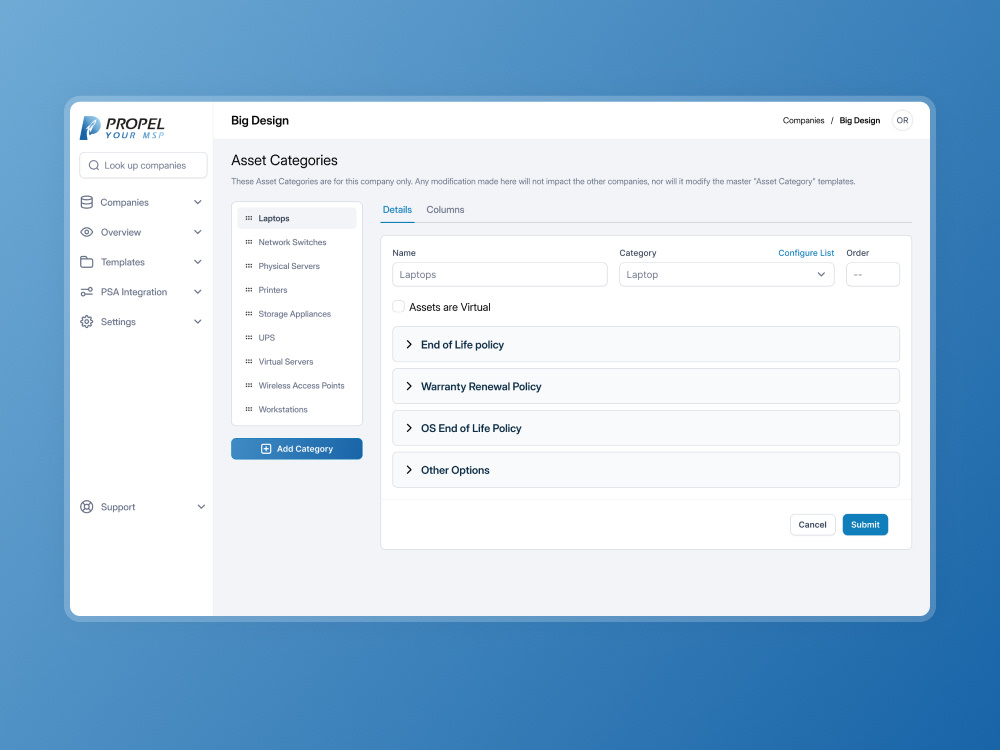This screenshot has height=750, width=1000.
Task: Click the Support lifebuoy icon
Action: [87, 507]
